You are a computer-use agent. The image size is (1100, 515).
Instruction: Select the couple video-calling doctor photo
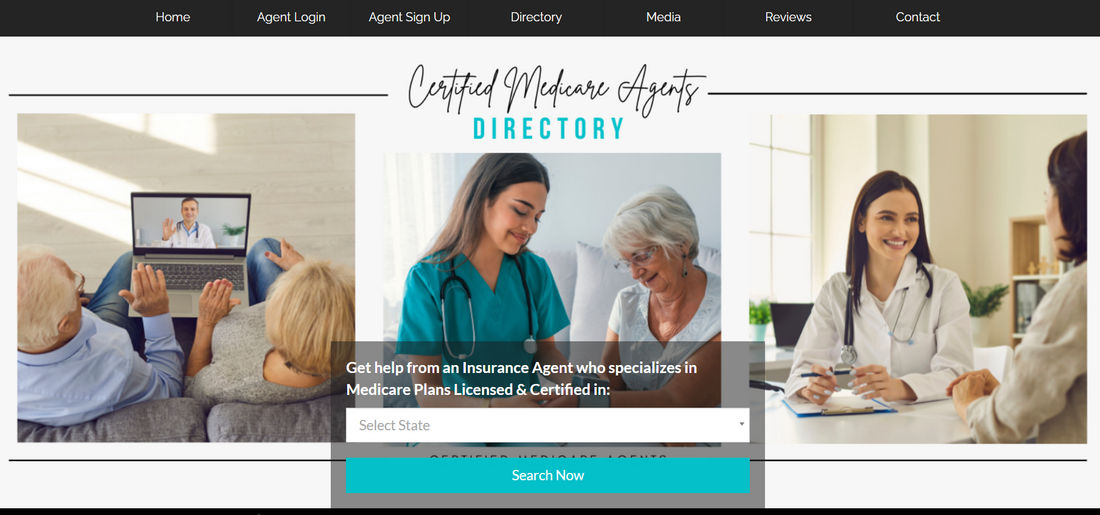(x=186, y=278)
